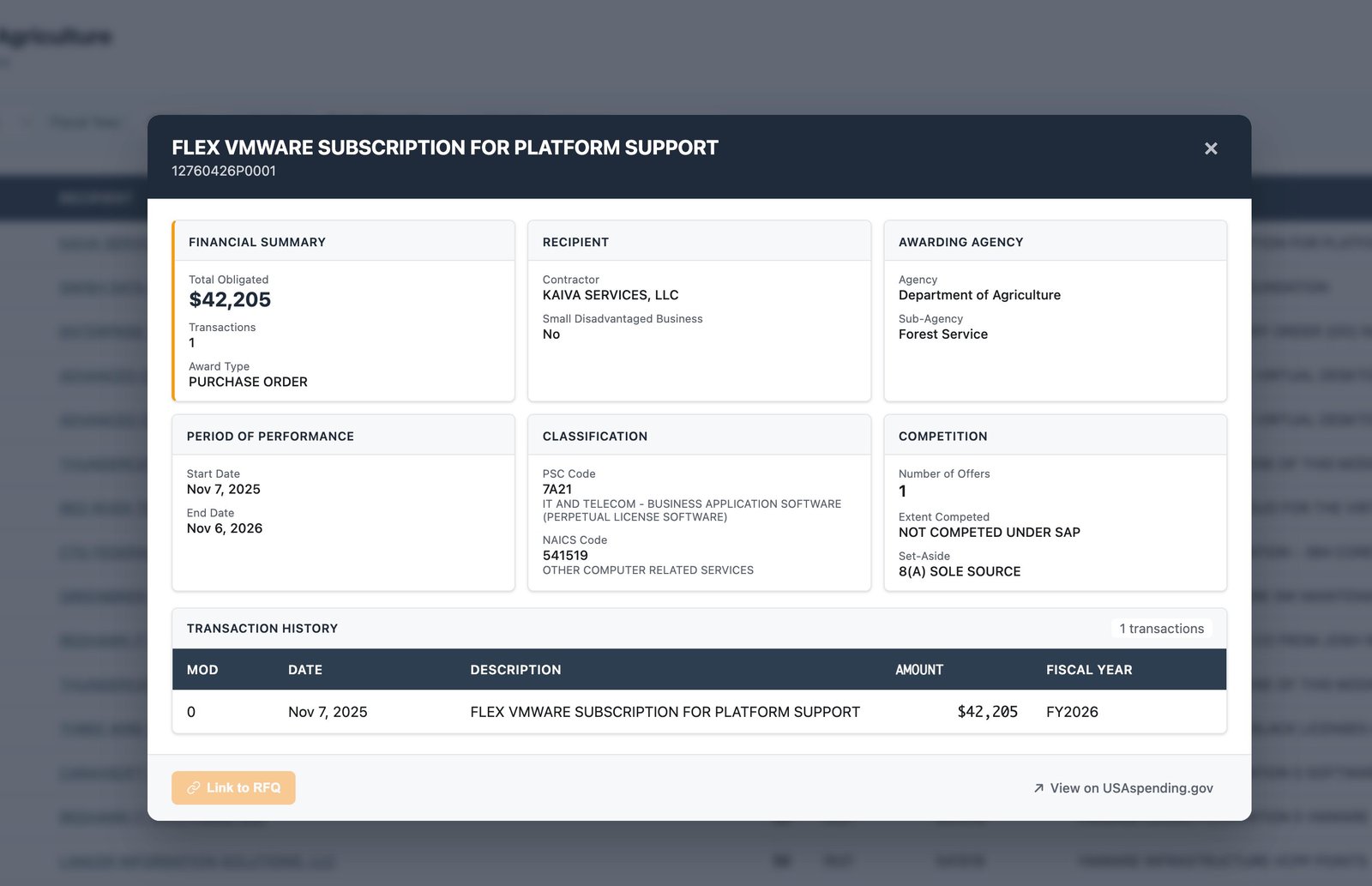
Task: Click the Total Obligated $42,205 value
Action: click(230, 299)
